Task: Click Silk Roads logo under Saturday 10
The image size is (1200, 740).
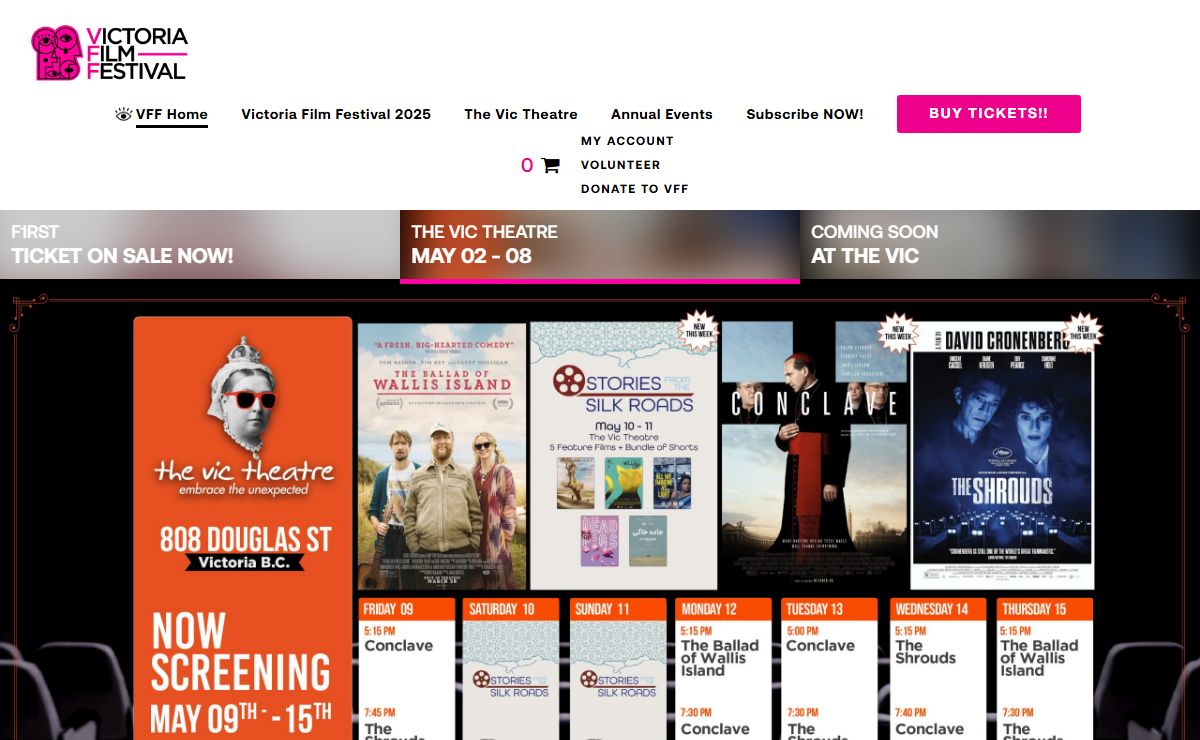Action: (x=511, y=682)
